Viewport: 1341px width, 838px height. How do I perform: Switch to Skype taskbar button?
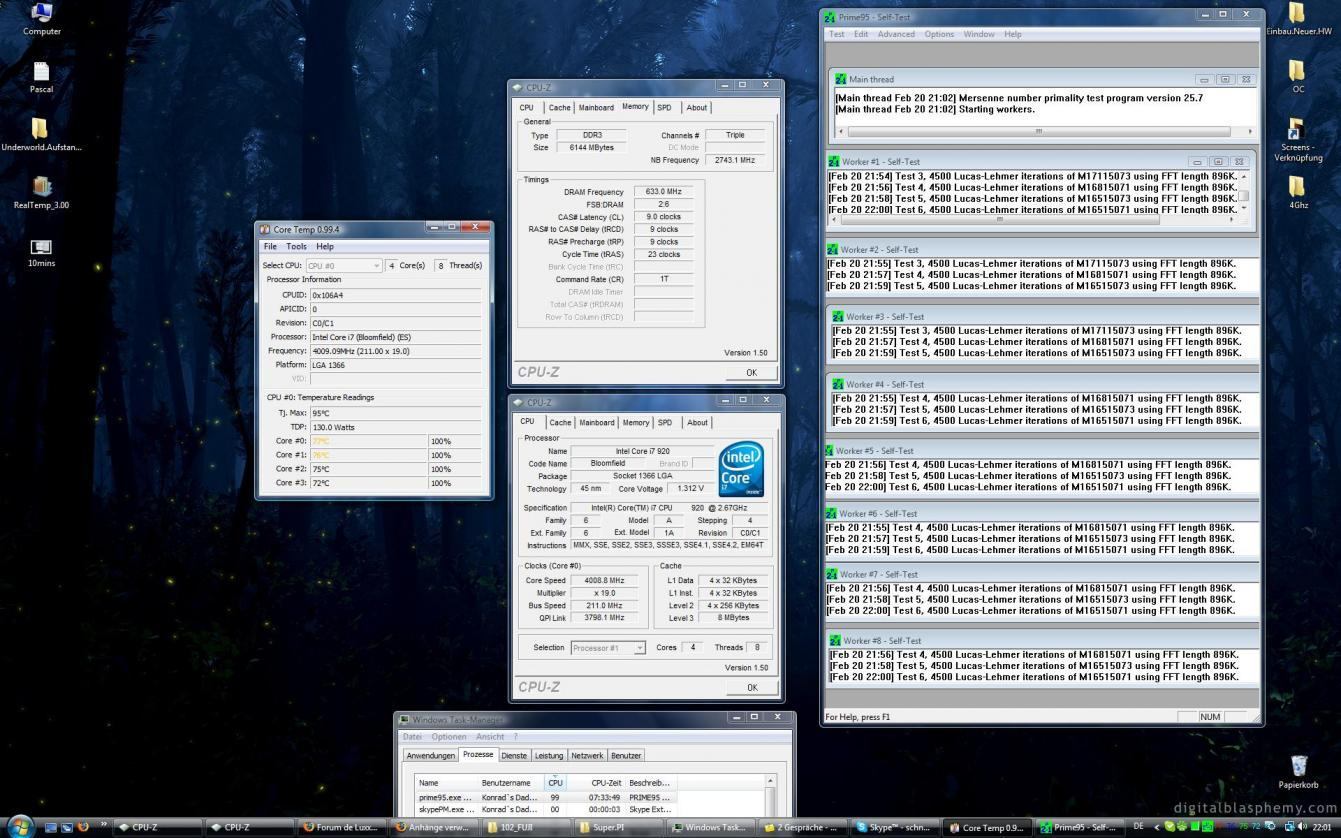tap(895, 827)
